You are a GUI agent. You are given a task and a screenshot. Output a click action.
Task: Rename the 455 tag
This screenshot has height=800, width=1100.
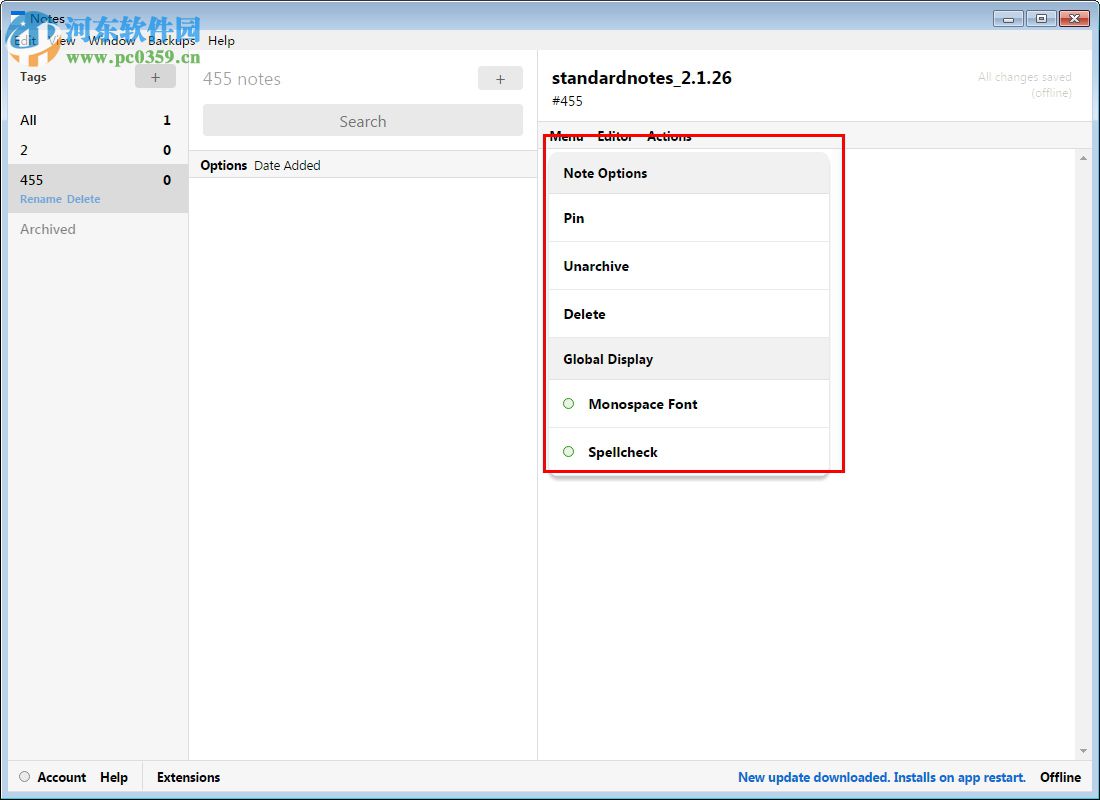coord(41,199)
